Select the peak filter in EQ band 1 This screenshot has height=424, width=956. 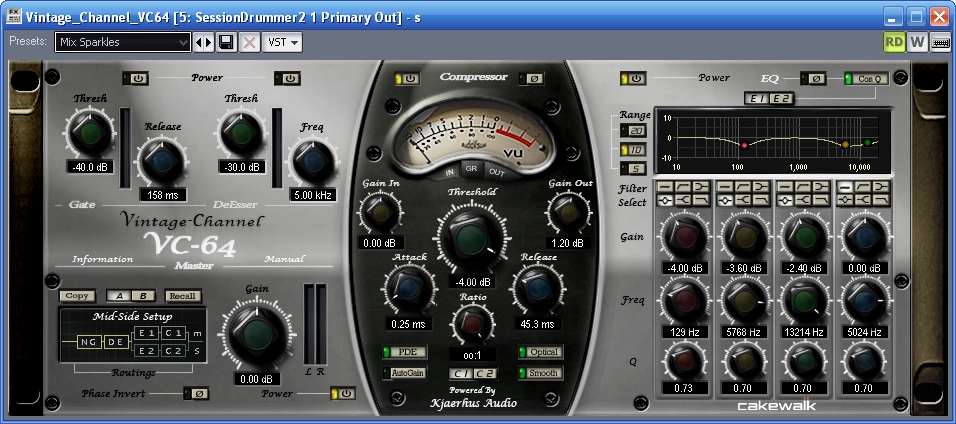coord(665,200)
